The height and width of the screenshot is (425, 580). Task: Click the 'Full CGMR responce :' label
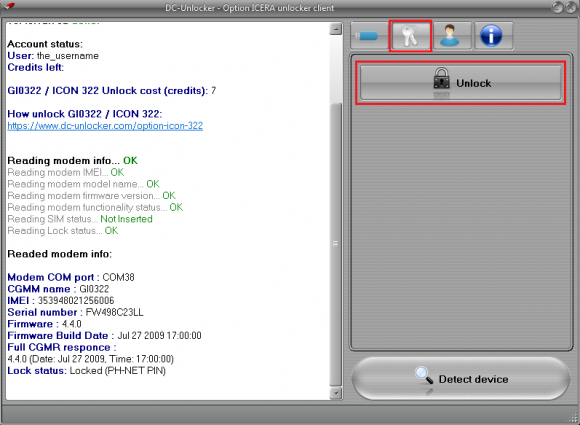click(62, 347)
